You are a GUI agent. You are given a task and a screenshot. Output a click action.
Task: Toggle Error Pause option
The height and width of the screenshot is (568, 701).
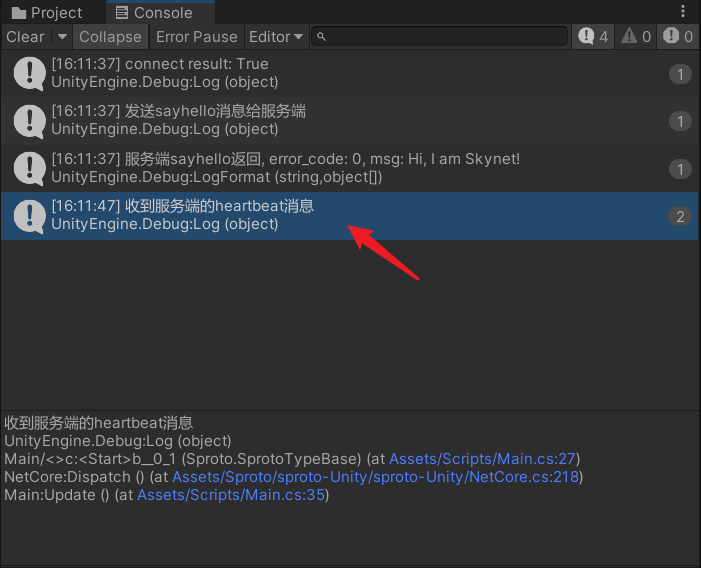(x=197, y=37)
